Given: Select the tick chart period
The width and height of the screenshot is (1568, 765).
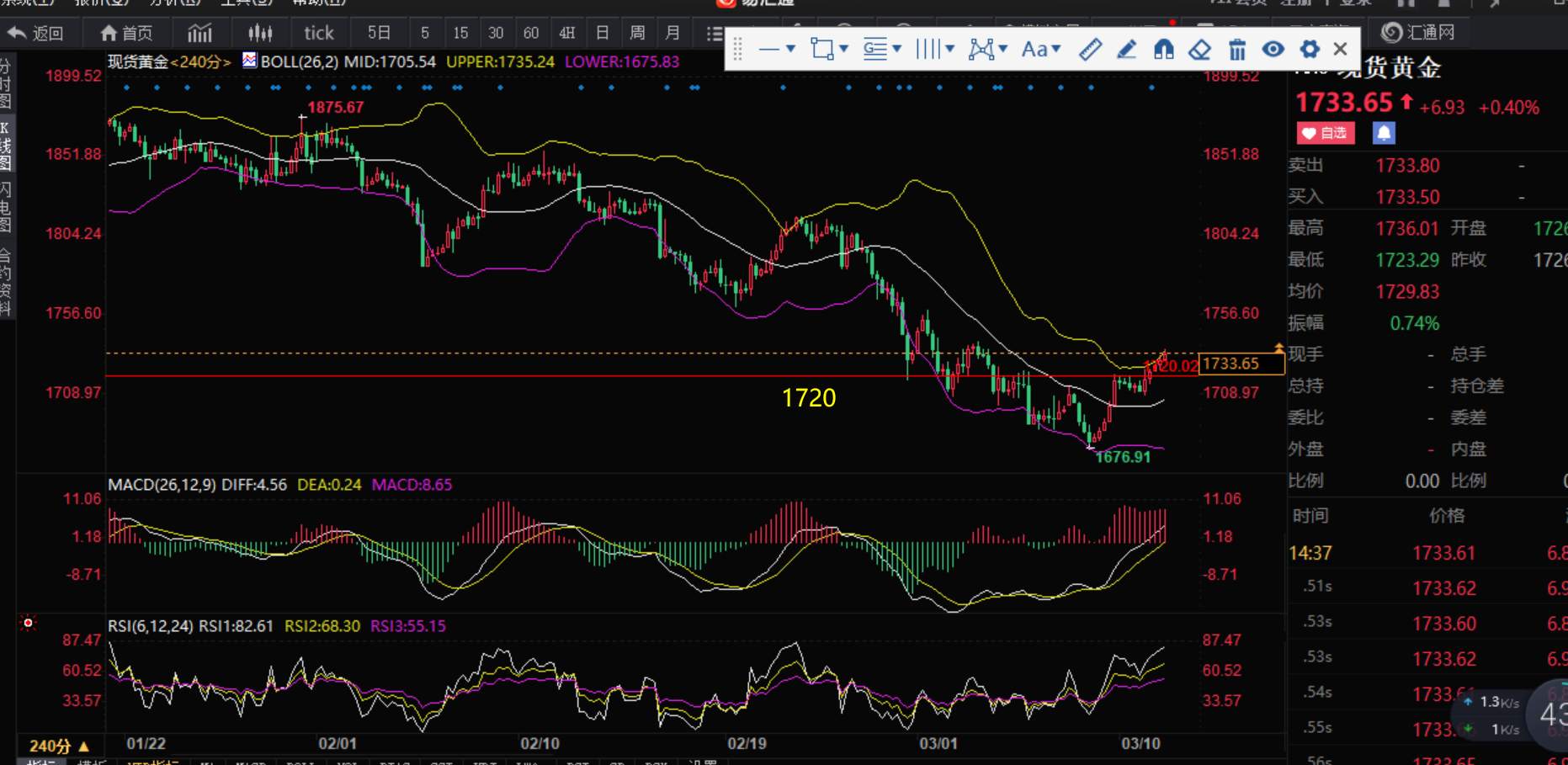Looking at the screenshot, I should pos(319,33).
